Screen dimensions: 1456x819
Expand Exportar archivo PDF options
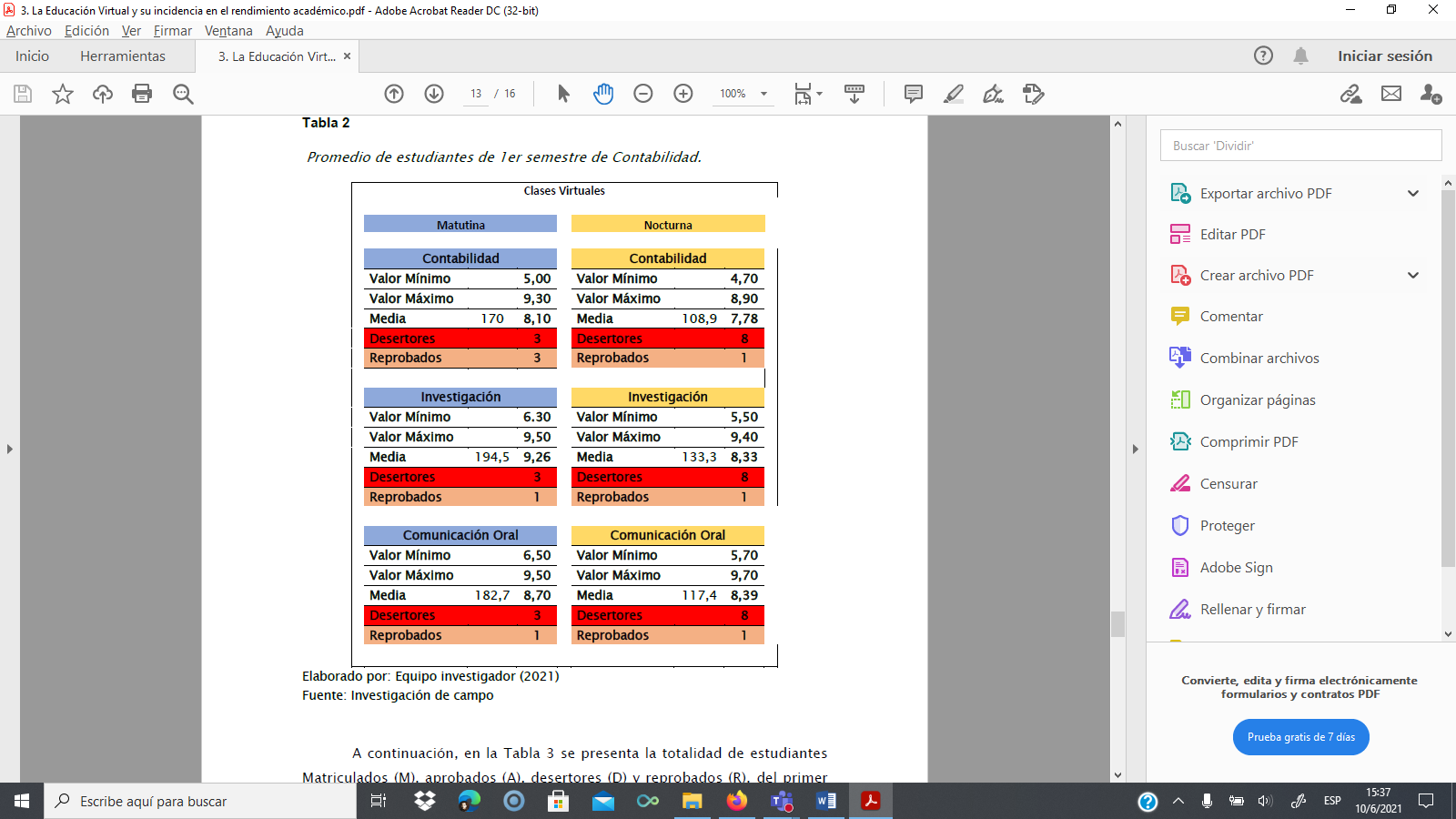pos(1413,193)
